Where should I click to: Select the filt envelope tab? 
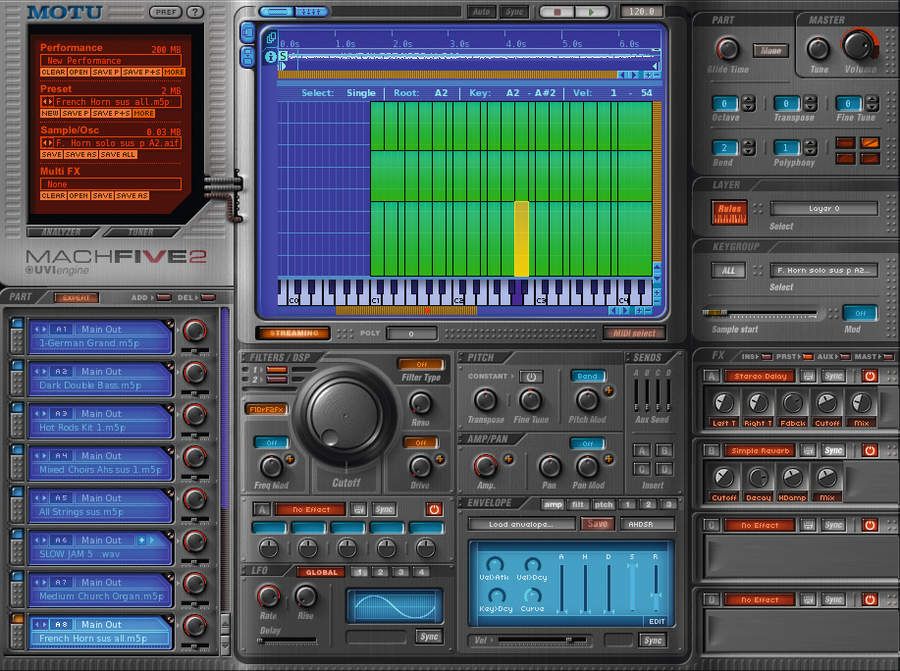[578, 505]
